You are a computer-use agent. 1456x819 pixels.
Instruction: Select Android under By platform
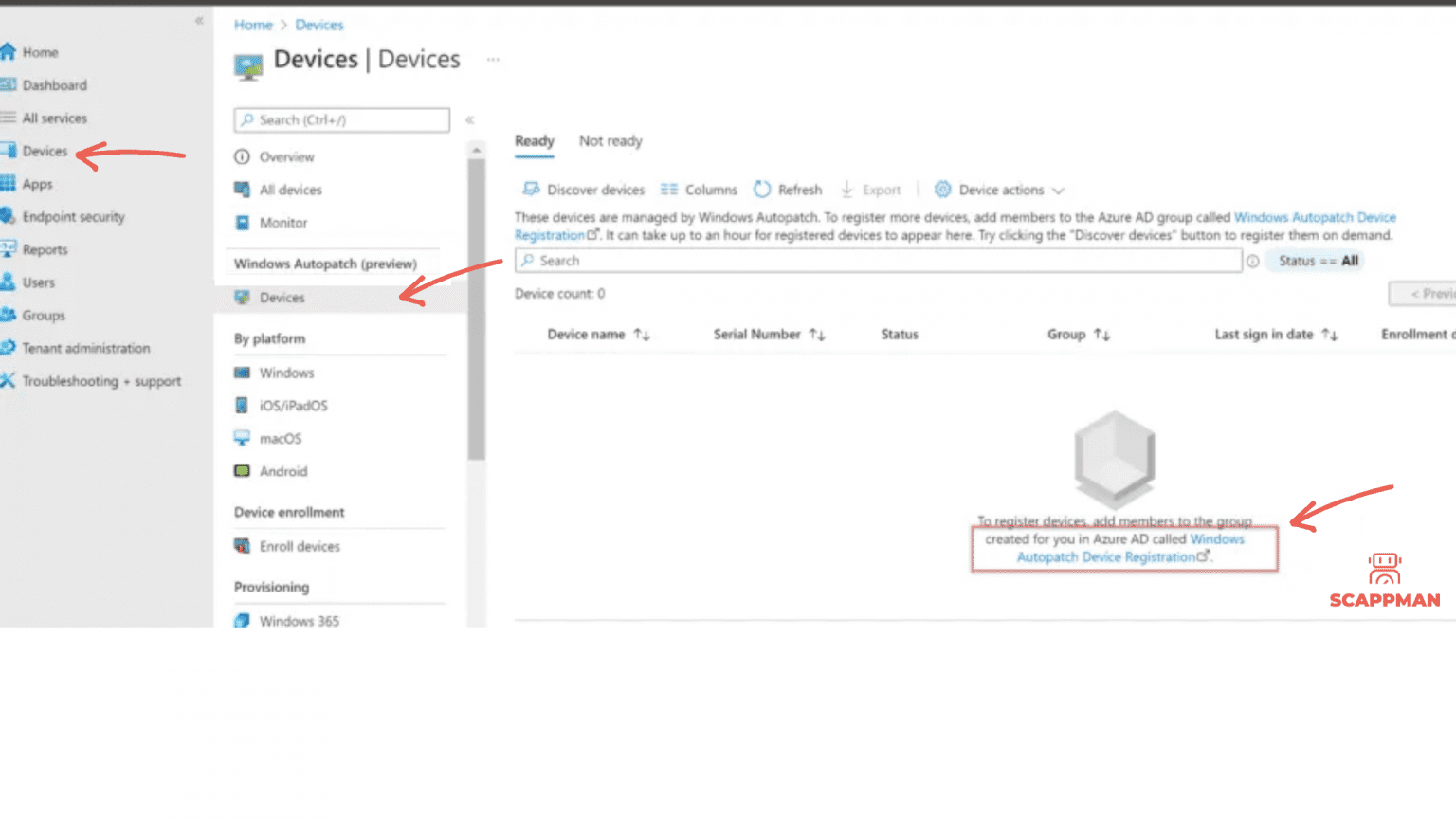[x=282, y=471]
